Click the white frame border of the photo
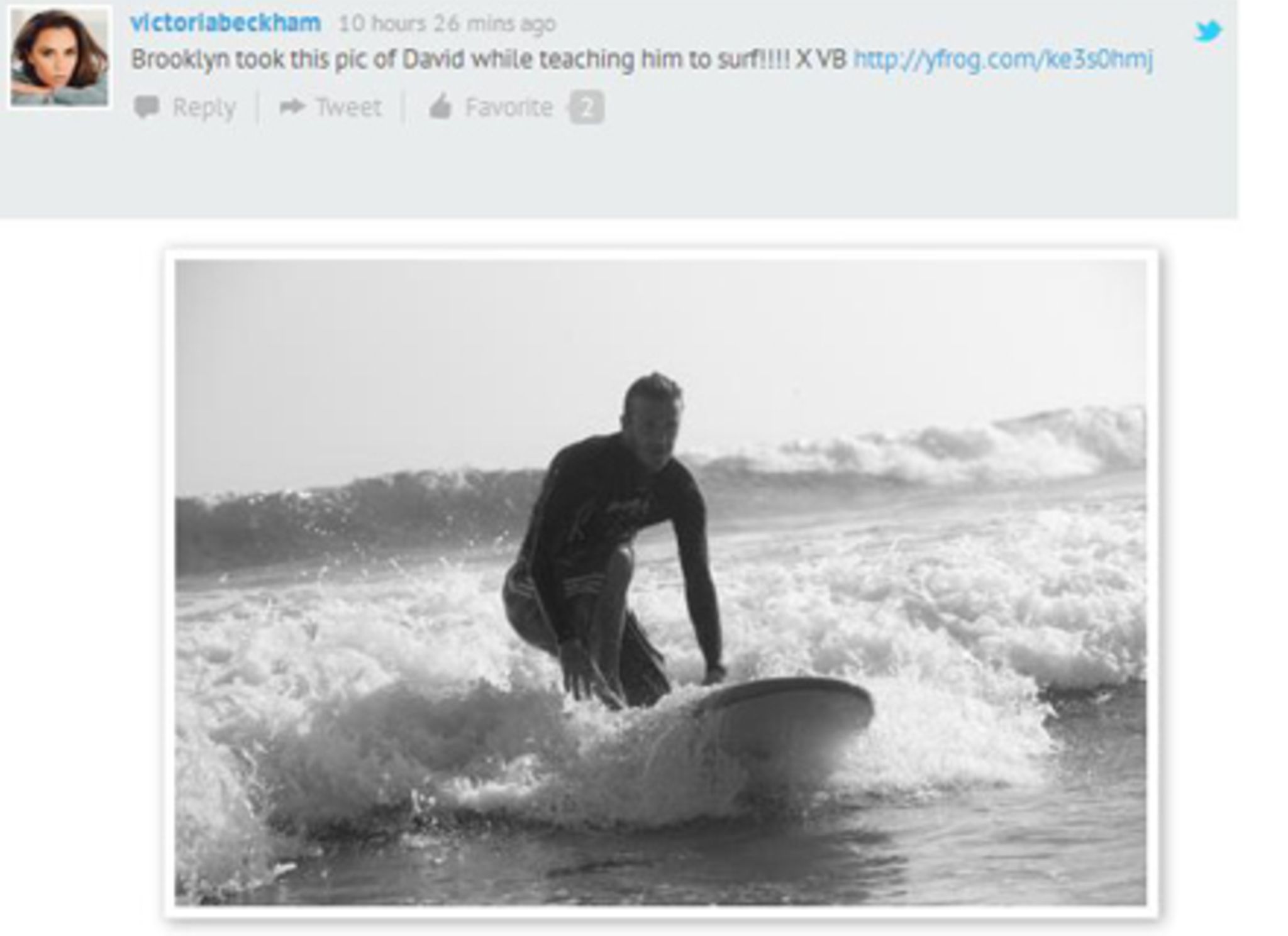Screen dimensions: 1288x936 tap(660, 254)
